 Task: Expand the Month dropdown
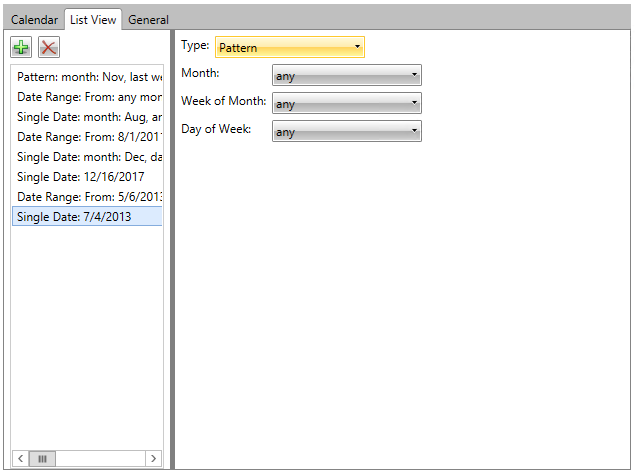[x=346, y=76]
